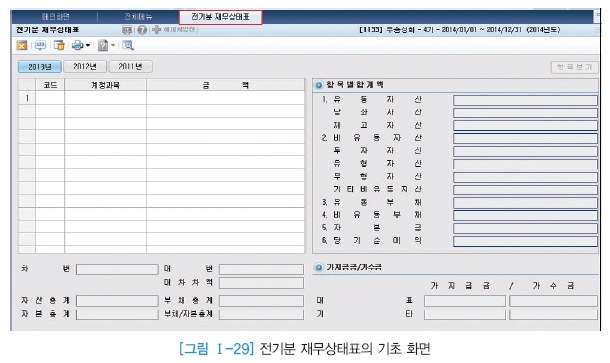This screenshot has height=363, width=610.
Task: Click the 당기순이익 amount field
Action: pos(525,241)
